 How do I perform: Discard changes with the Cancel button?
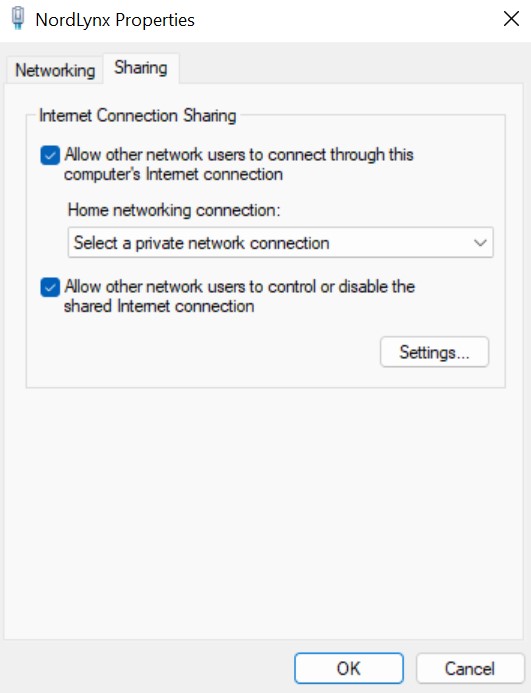tap(470, 668)
